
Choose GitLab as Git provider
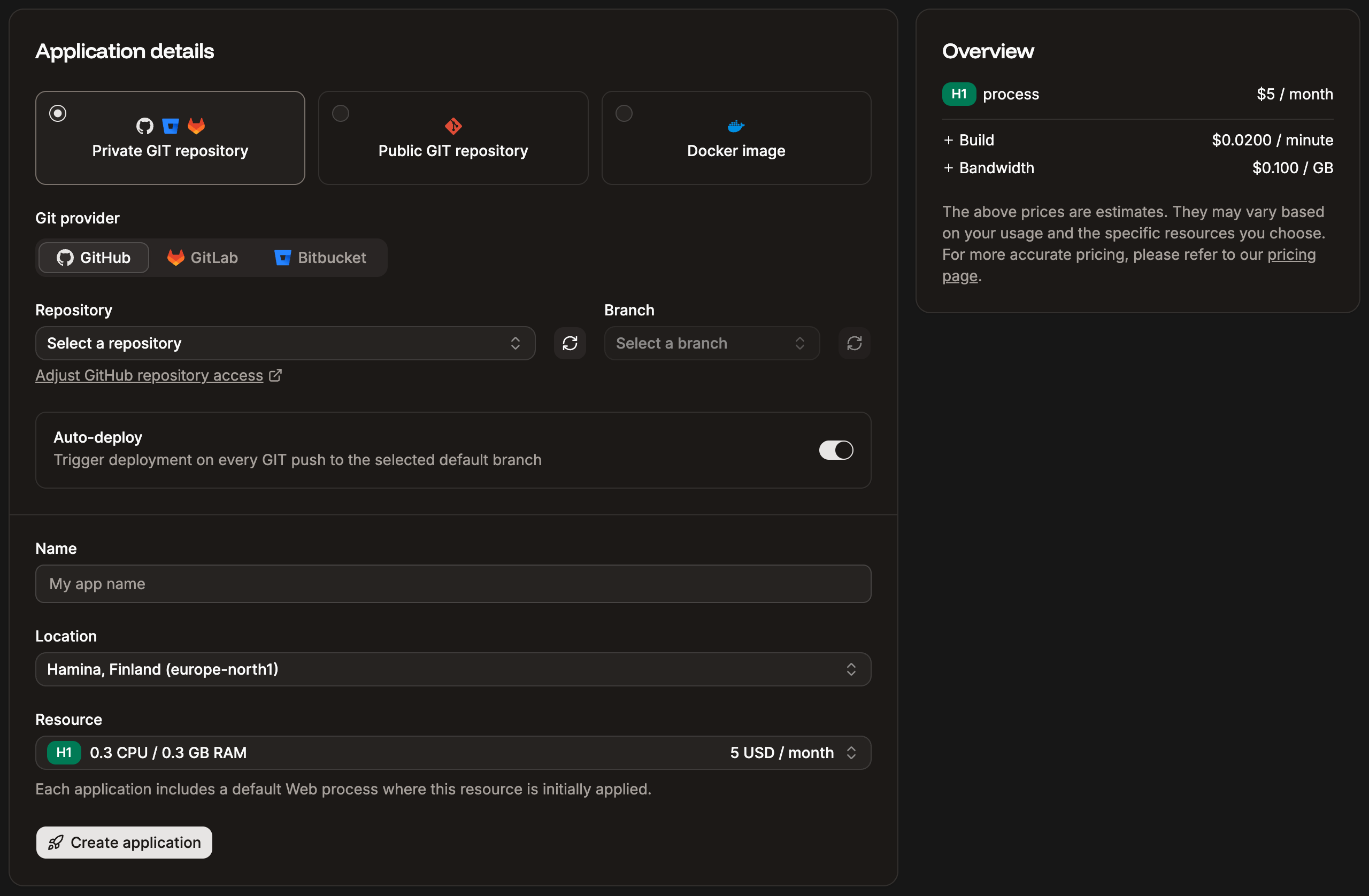[x=203, y=258]
